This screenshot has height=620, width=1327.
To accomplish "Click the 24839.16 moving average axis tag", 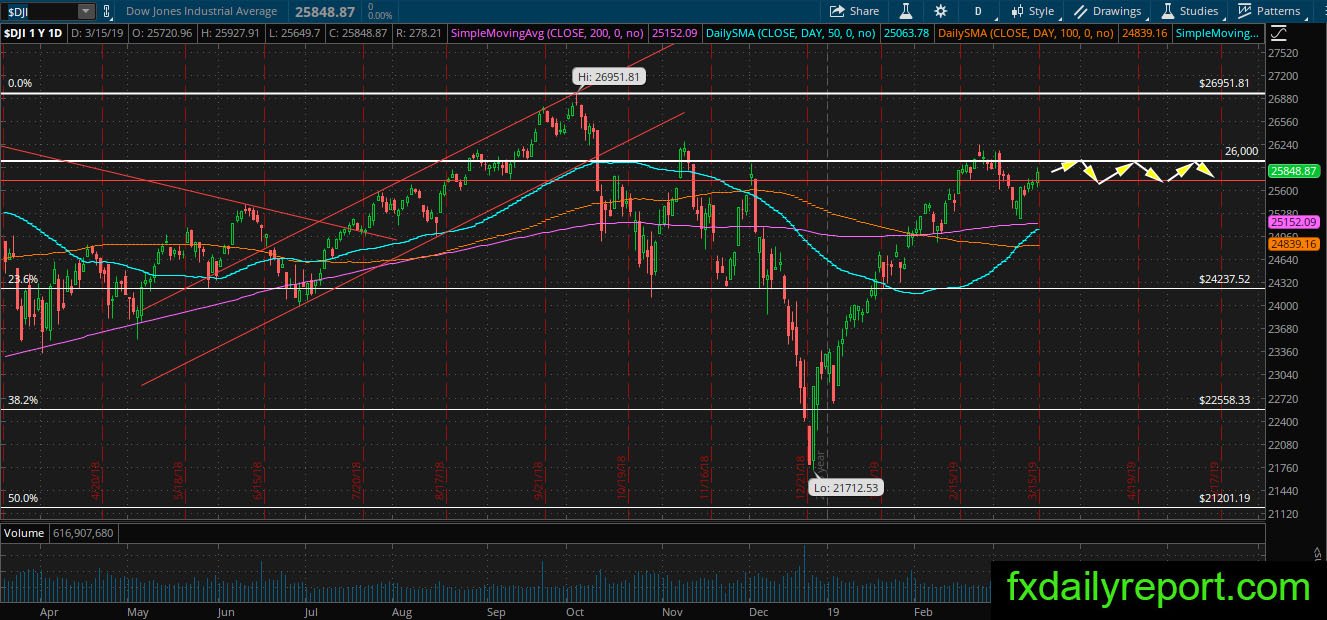I will pos(1293,243).
